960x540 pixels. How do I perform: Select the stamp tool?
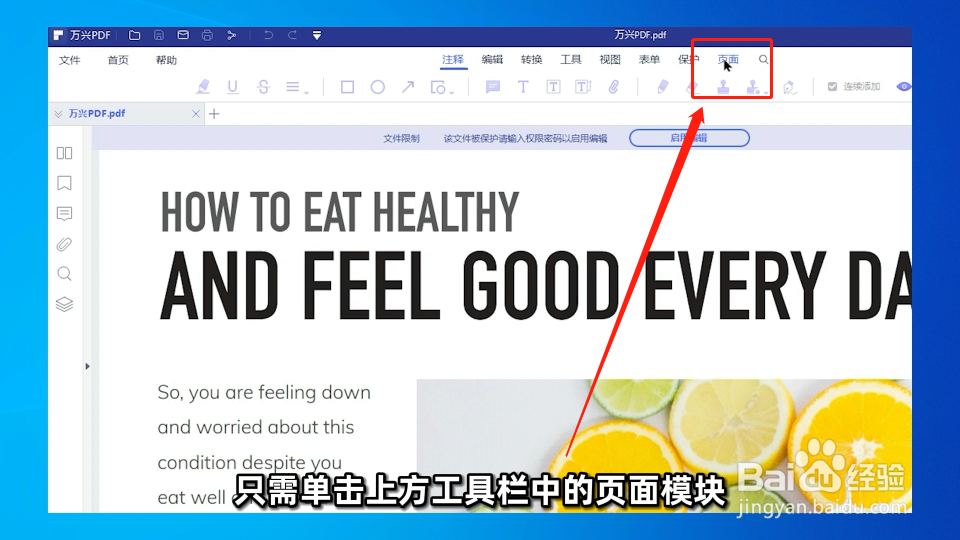pyautogui.click(x=724, y=87)
